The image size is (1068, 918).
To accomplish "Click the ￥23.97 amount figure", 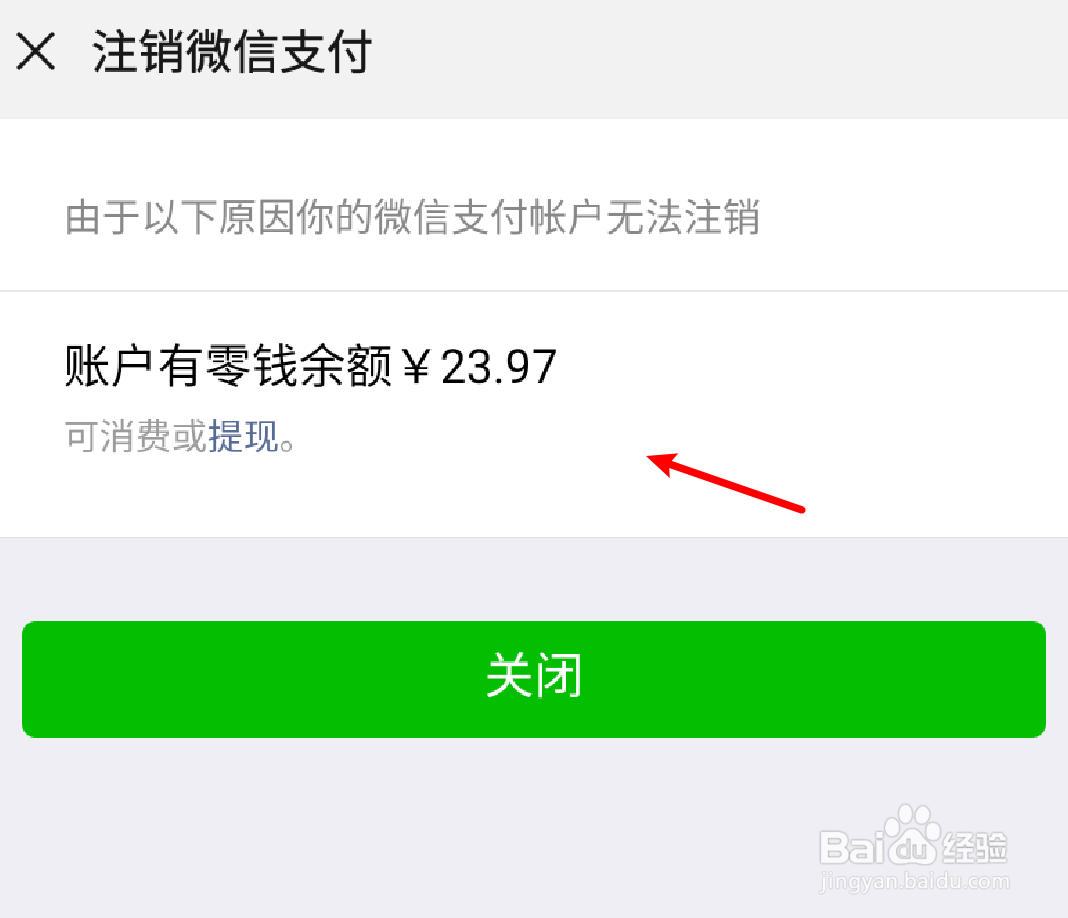I will tap(479, 366).
